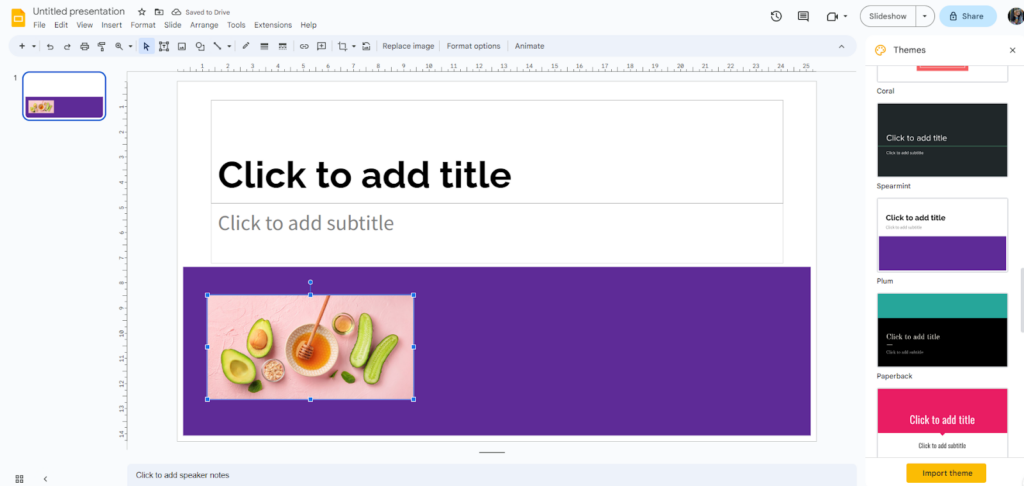This screenshot has width=1024, height=486.
Task: Hide the menus with collapse chevron
Action: click(841, 46)
